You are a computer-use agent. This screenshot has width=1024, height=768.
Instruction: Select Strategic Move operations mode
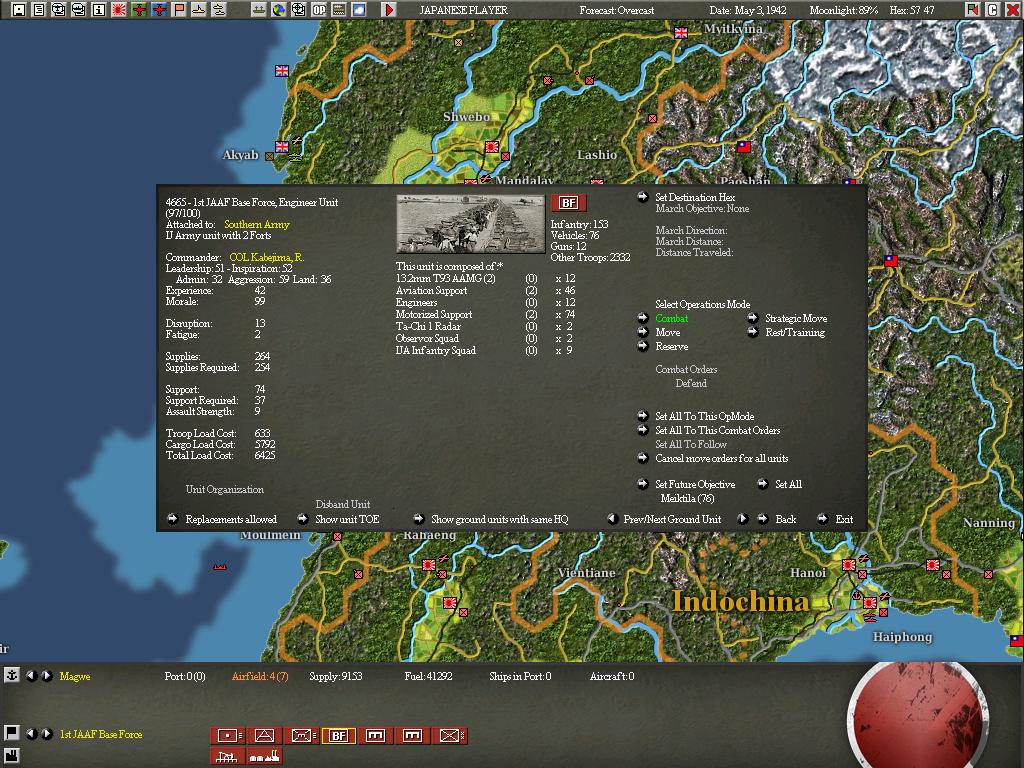click(x=795, y=318)
